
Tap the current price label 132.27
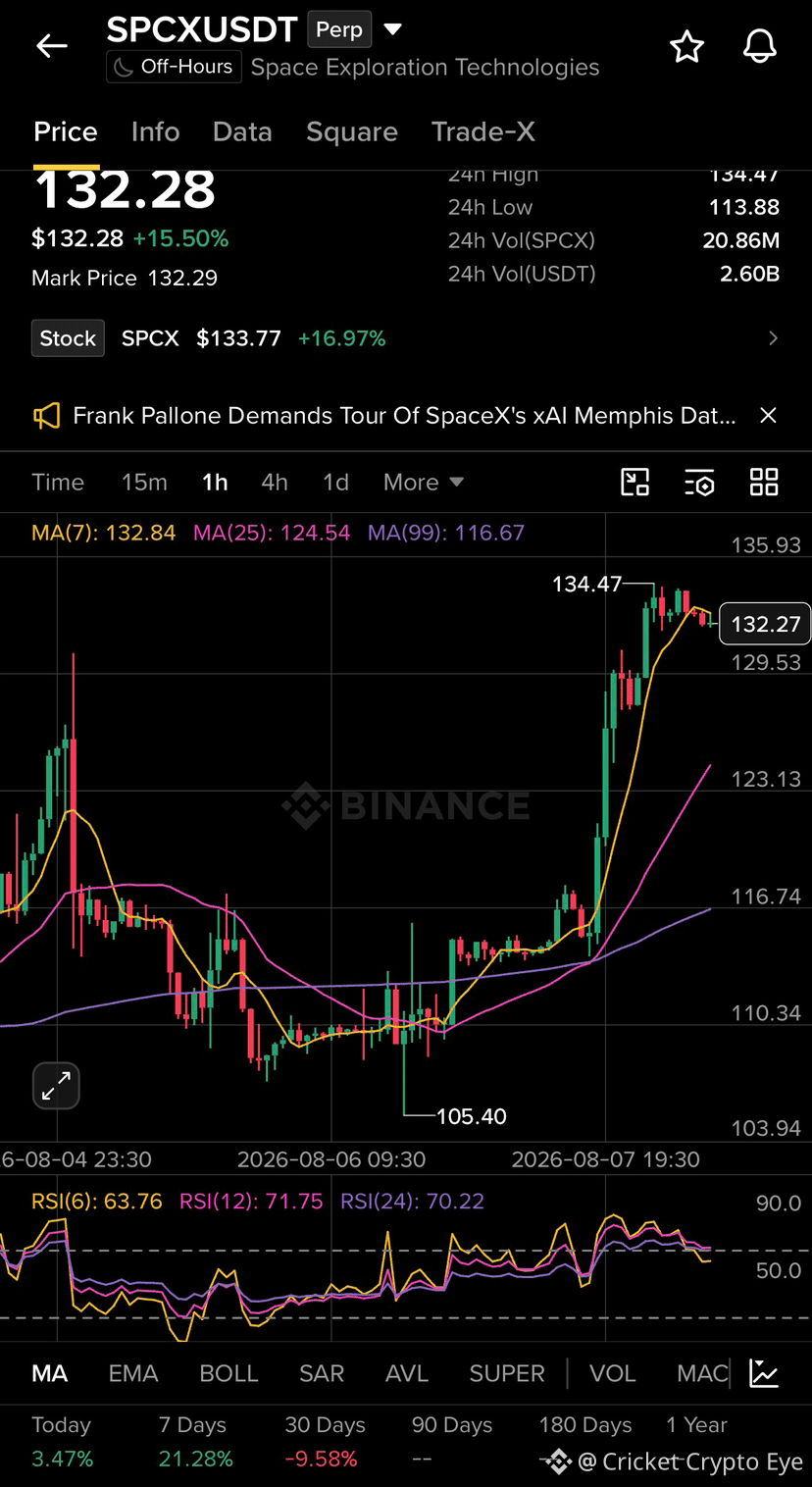[x=765, y=624]
